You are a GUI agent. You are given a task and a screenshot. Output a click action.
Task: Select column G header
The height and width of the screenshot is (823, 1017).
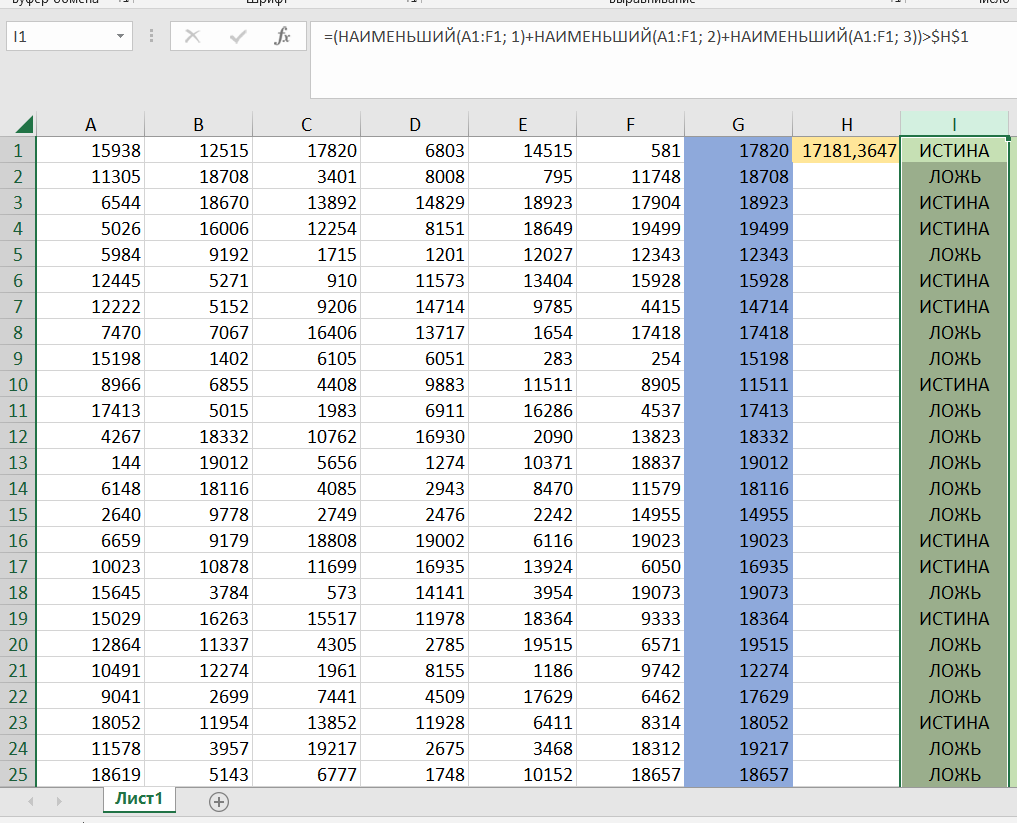[738, 125]
